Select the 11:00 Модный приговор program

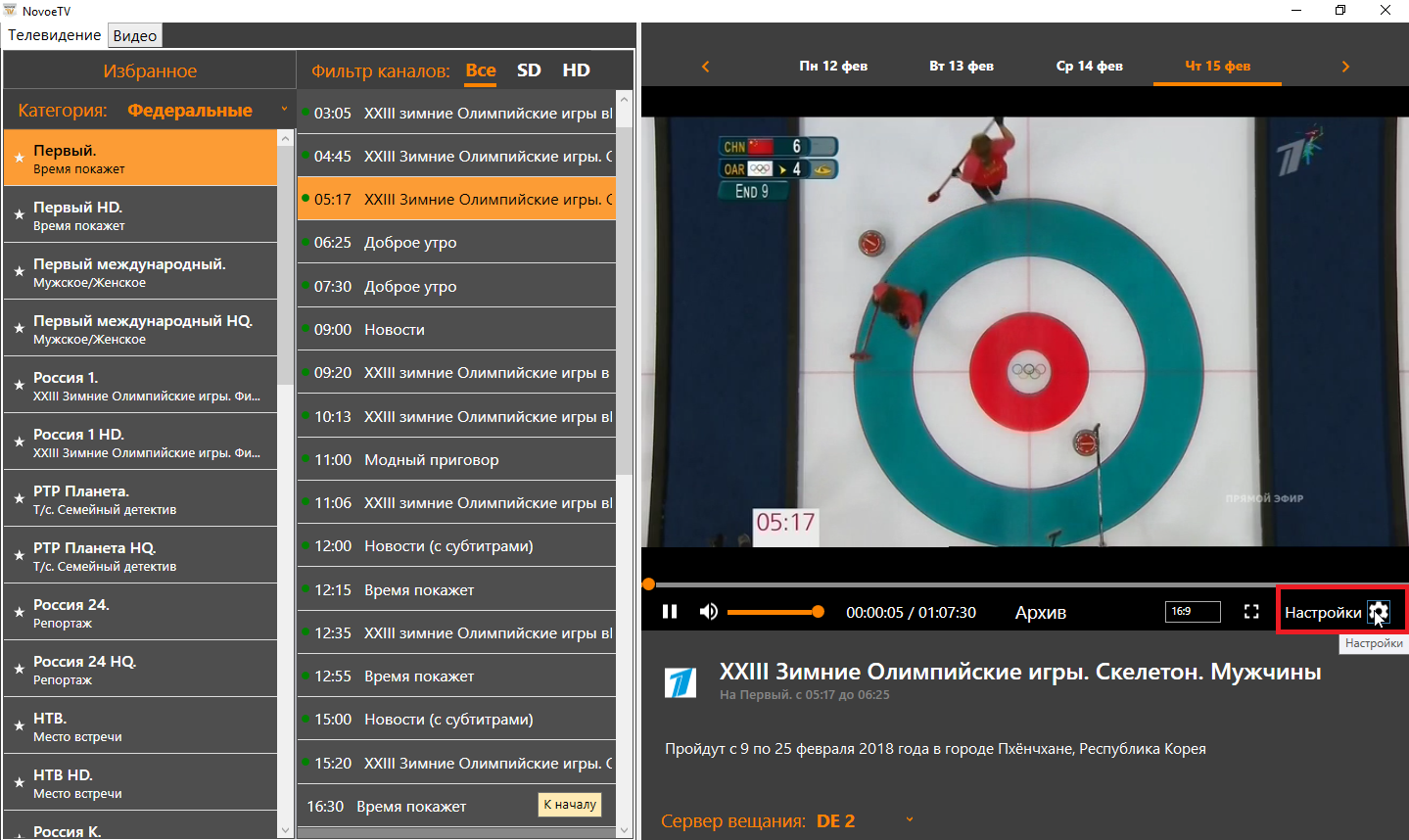tap(456, 459)
